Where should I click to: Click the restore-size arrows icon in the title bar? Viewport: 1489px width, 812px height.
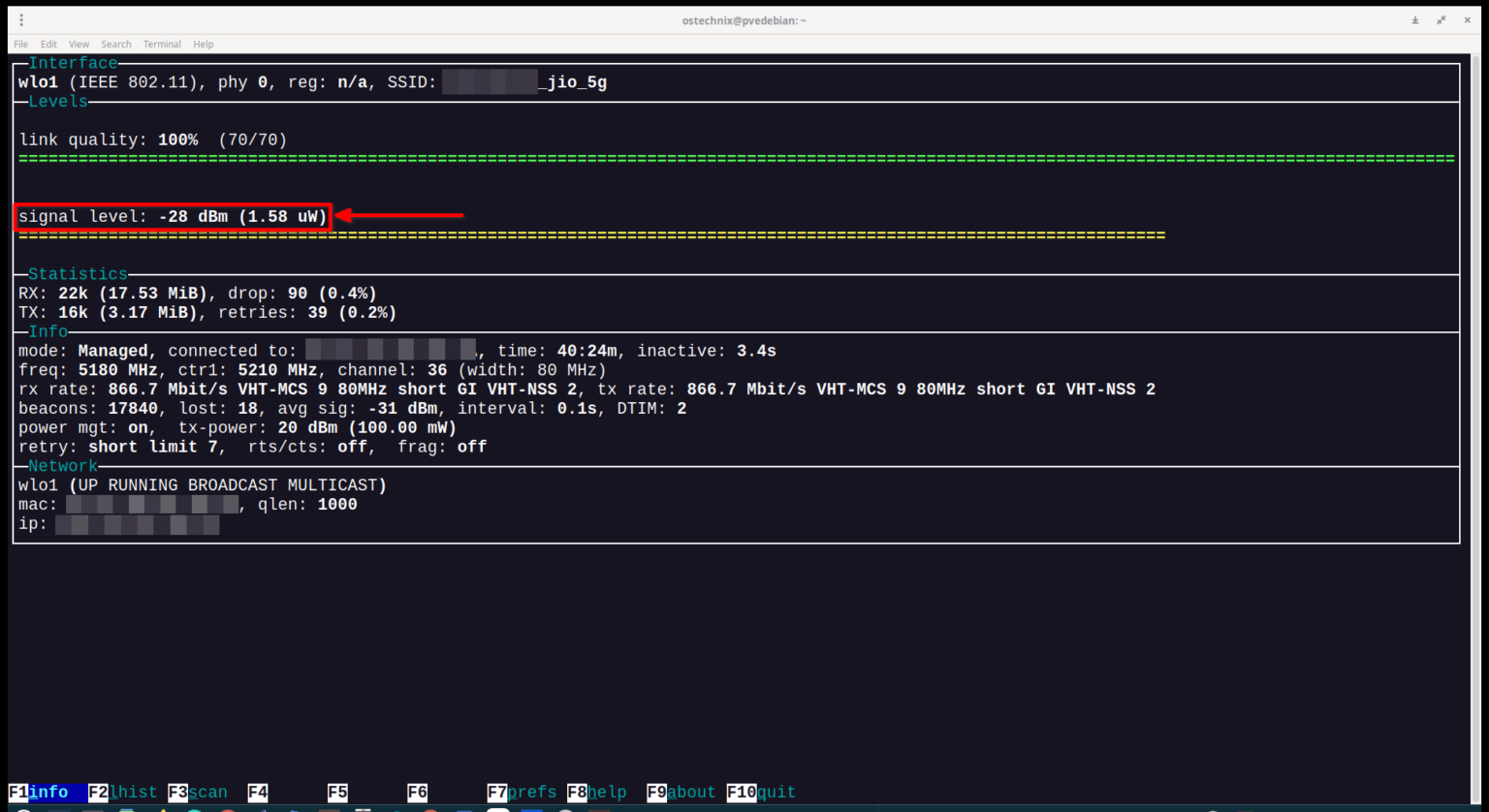click(1441, 19)
